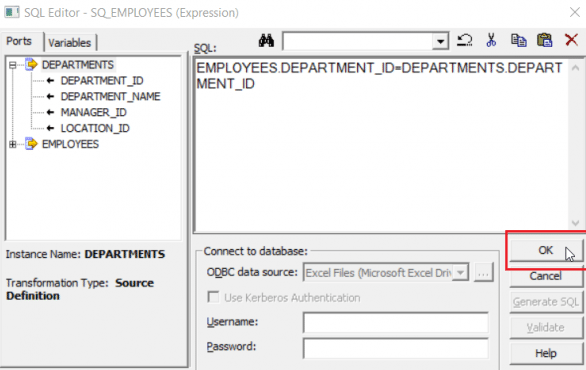Close the SQL Editor window
586x370 pixels.
575,12
